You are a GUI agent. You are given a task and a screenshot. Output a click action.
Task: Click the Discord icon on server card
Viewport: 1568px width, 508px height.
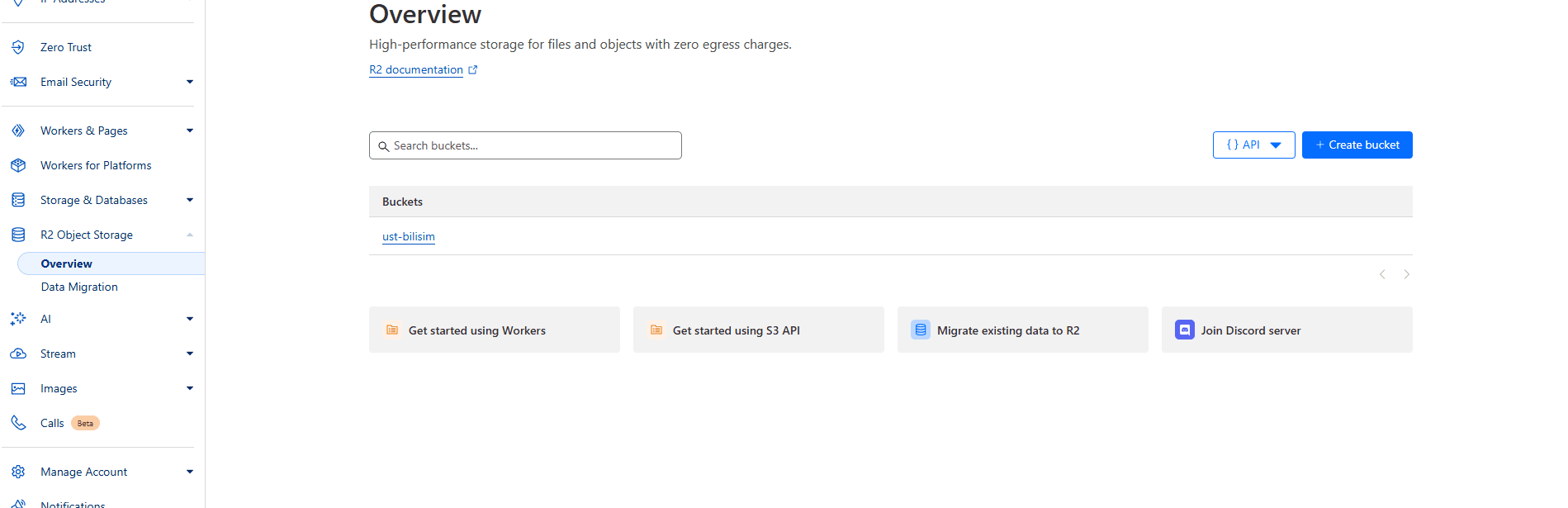point(1184,330)
